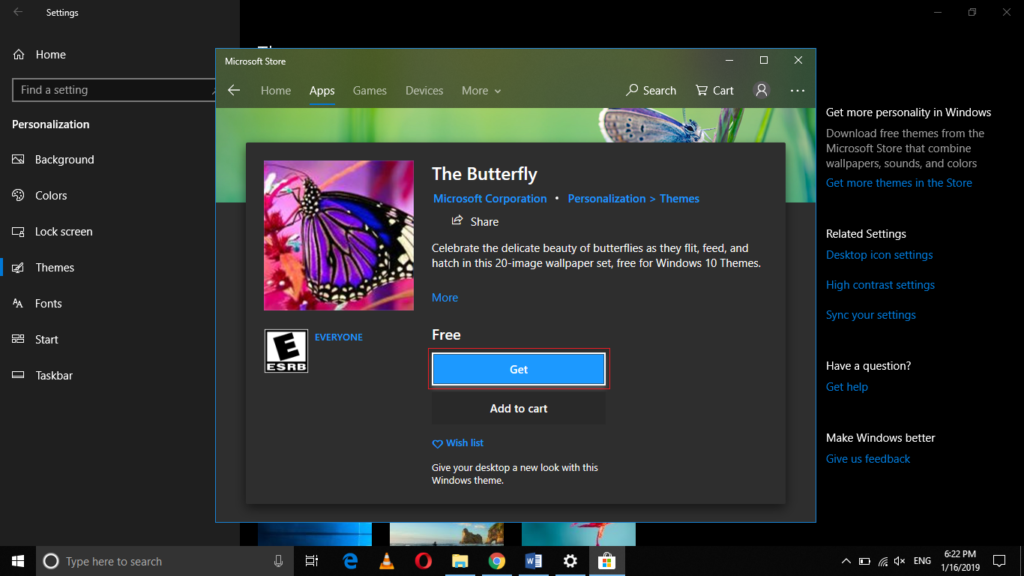This screenshot has width=1024, height=576.
Task: Click the user account profile icon
Action: point(762,90)
